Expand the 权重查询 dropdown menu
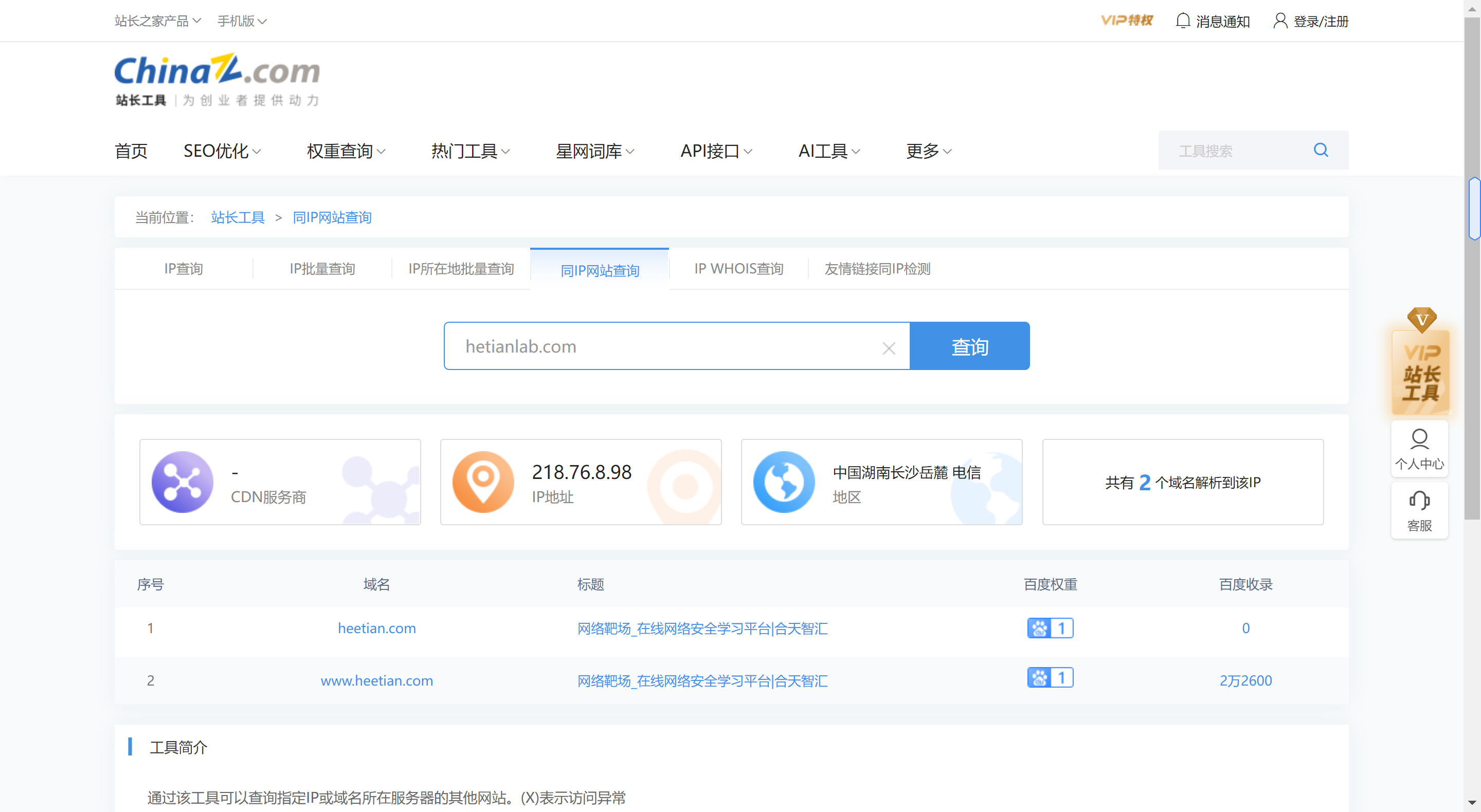The width and height of the screenshot is (1481, 812). click(346, 151)
